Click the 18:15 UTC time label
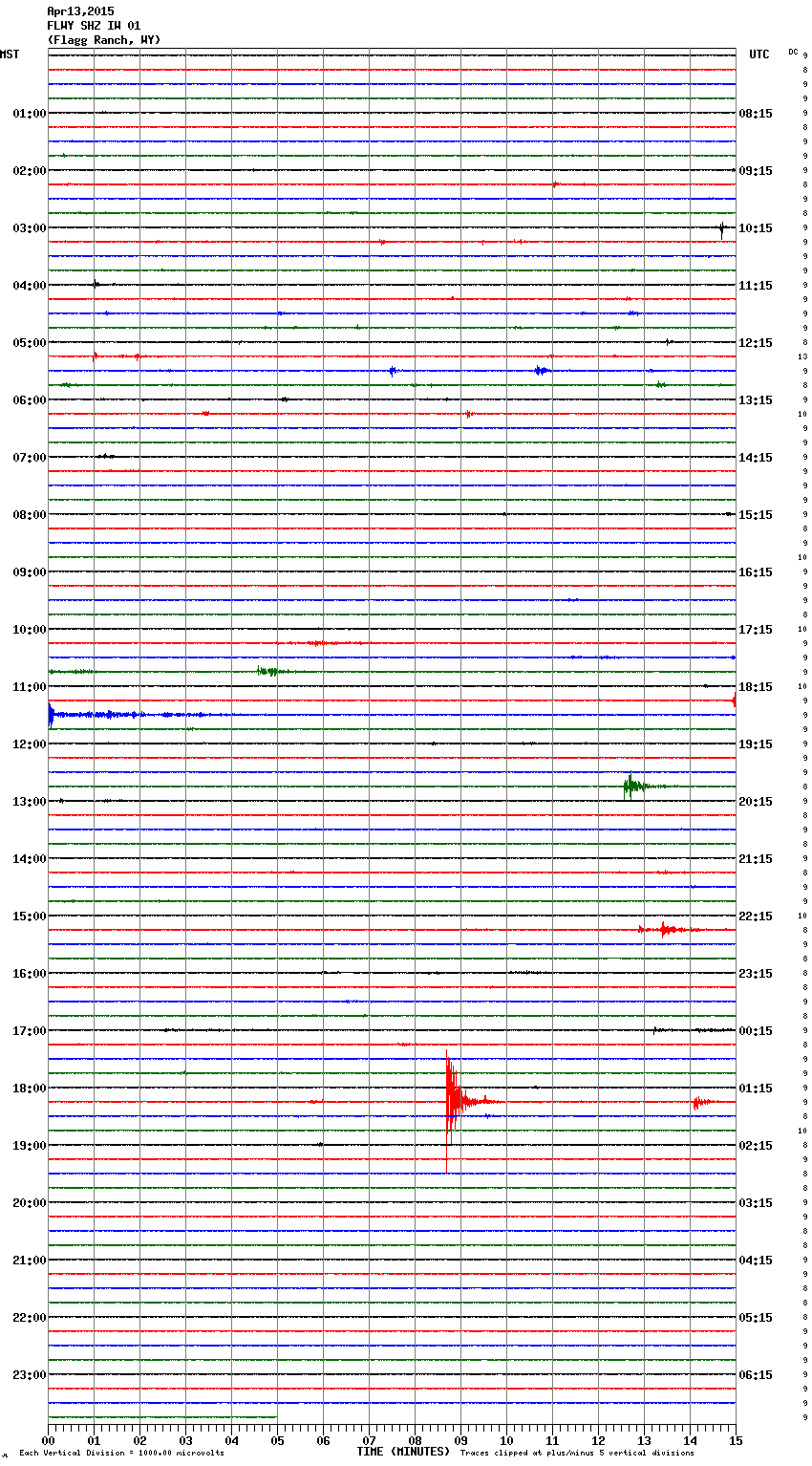The image size is (812, 1466). [x=756, y=687]
